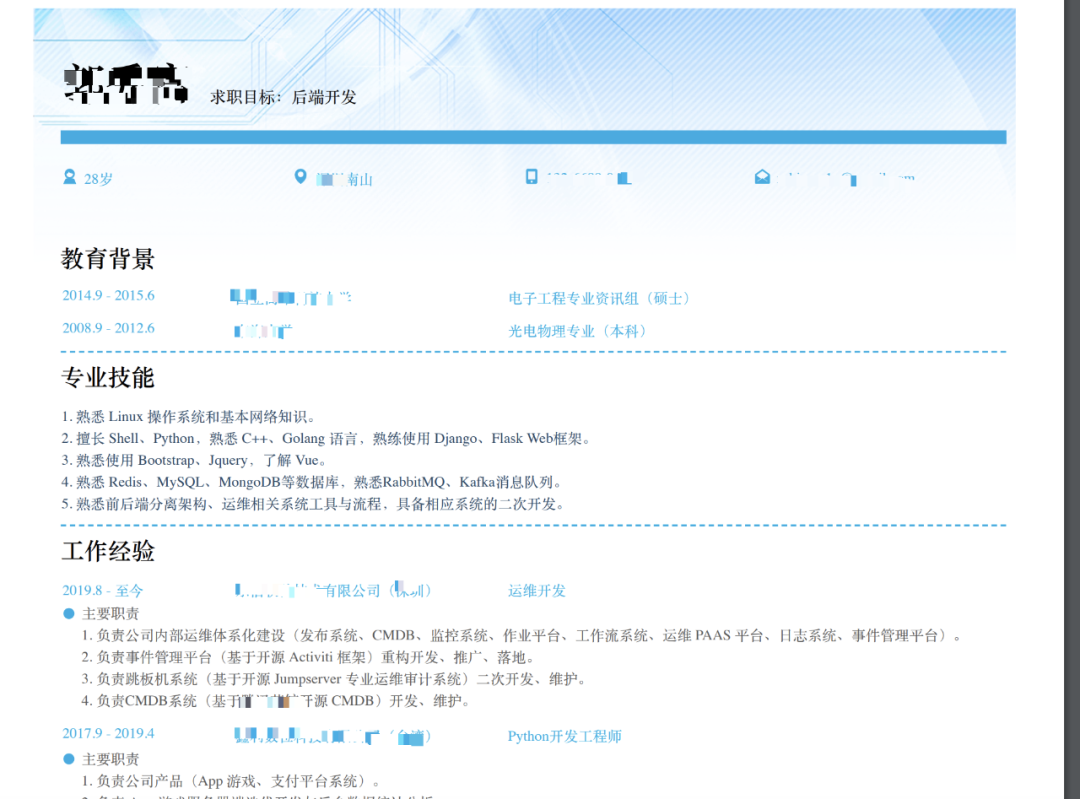Click the mobile phone icon
The height and width of the screenshot is (799, 1080).
(x=532, y=177)
